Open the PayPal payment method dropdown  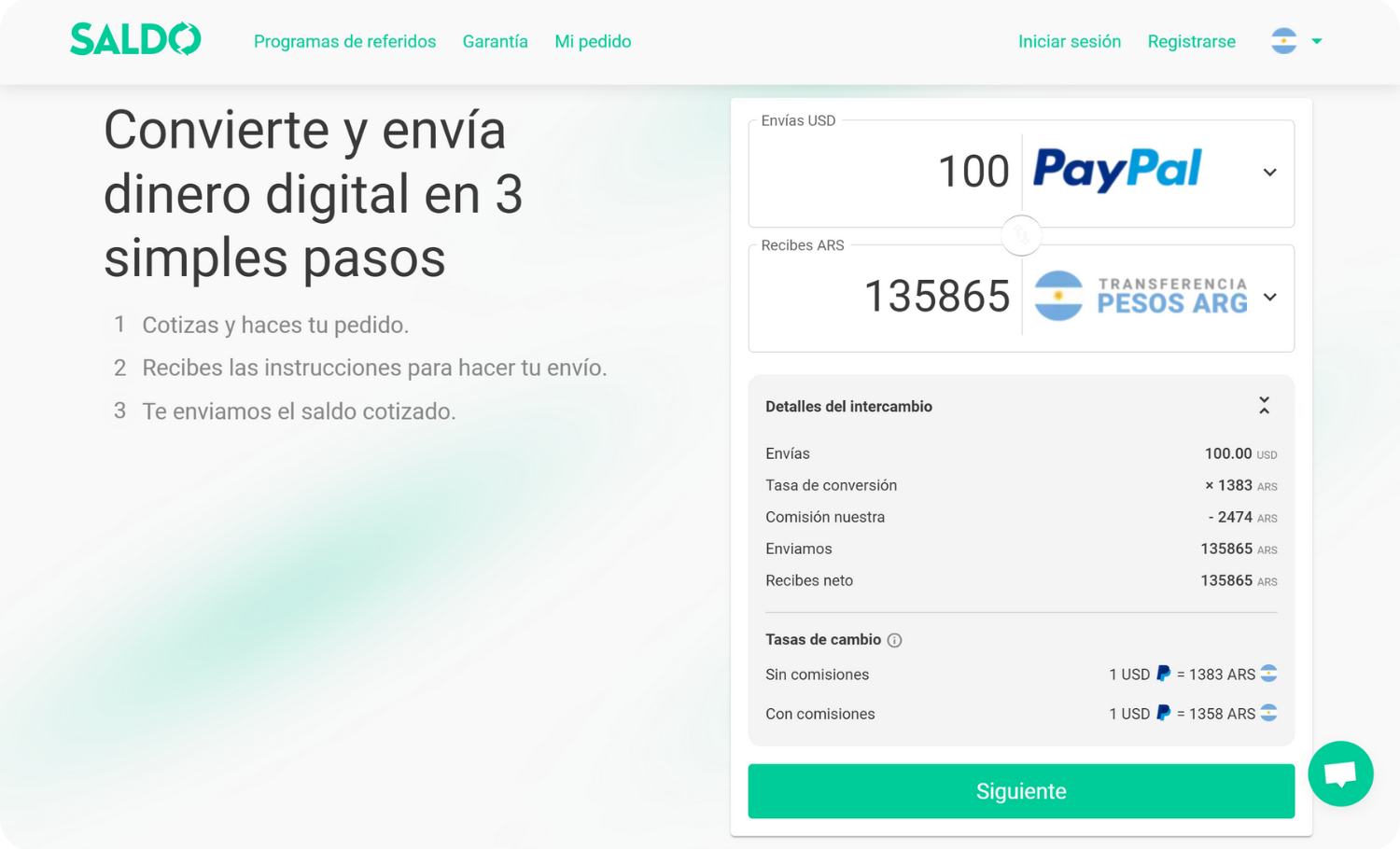pyautogui.click(x=1269, y=173)
